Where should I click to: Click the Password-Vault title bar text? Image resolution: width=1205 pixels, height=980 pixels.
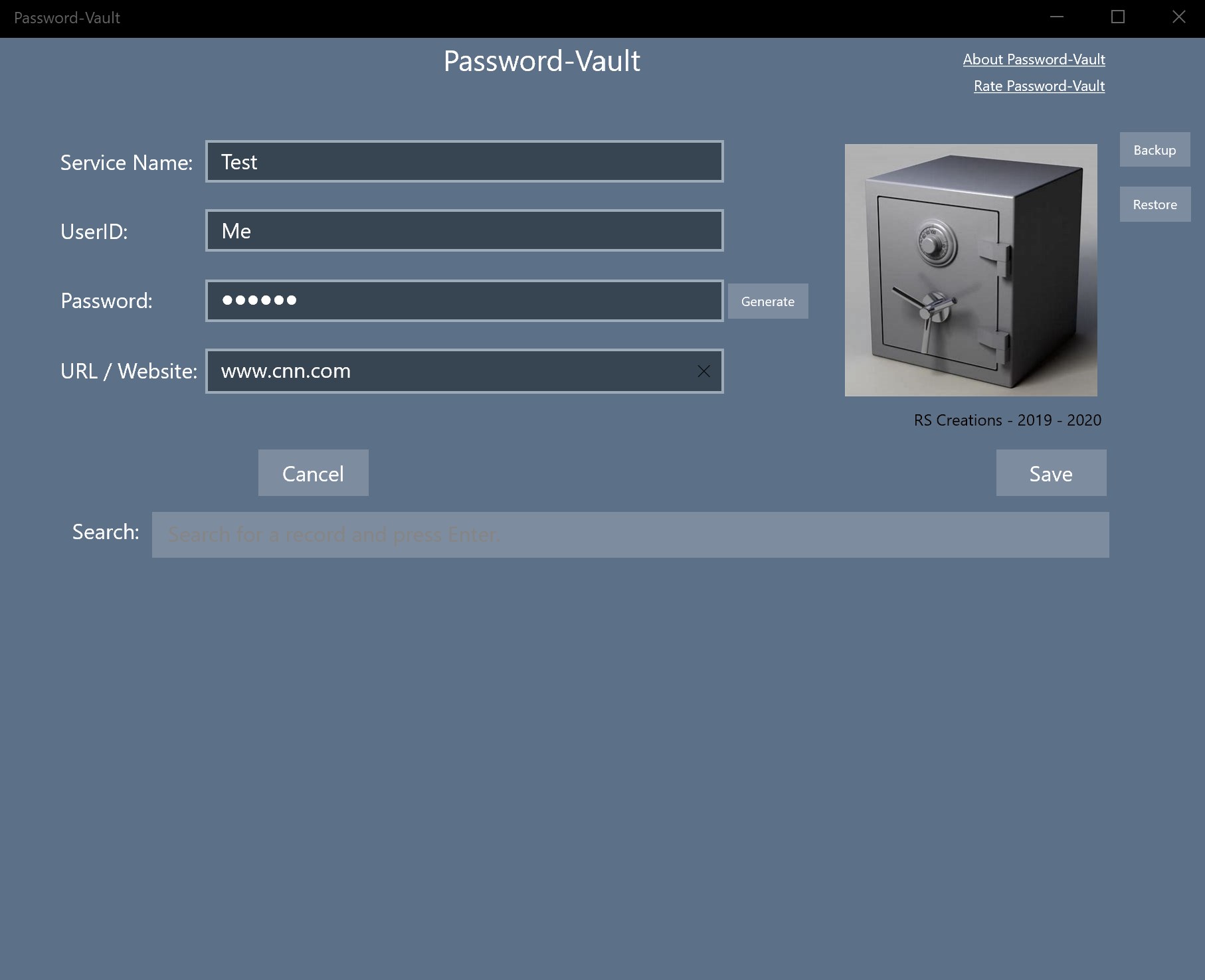tap(67, 18)
